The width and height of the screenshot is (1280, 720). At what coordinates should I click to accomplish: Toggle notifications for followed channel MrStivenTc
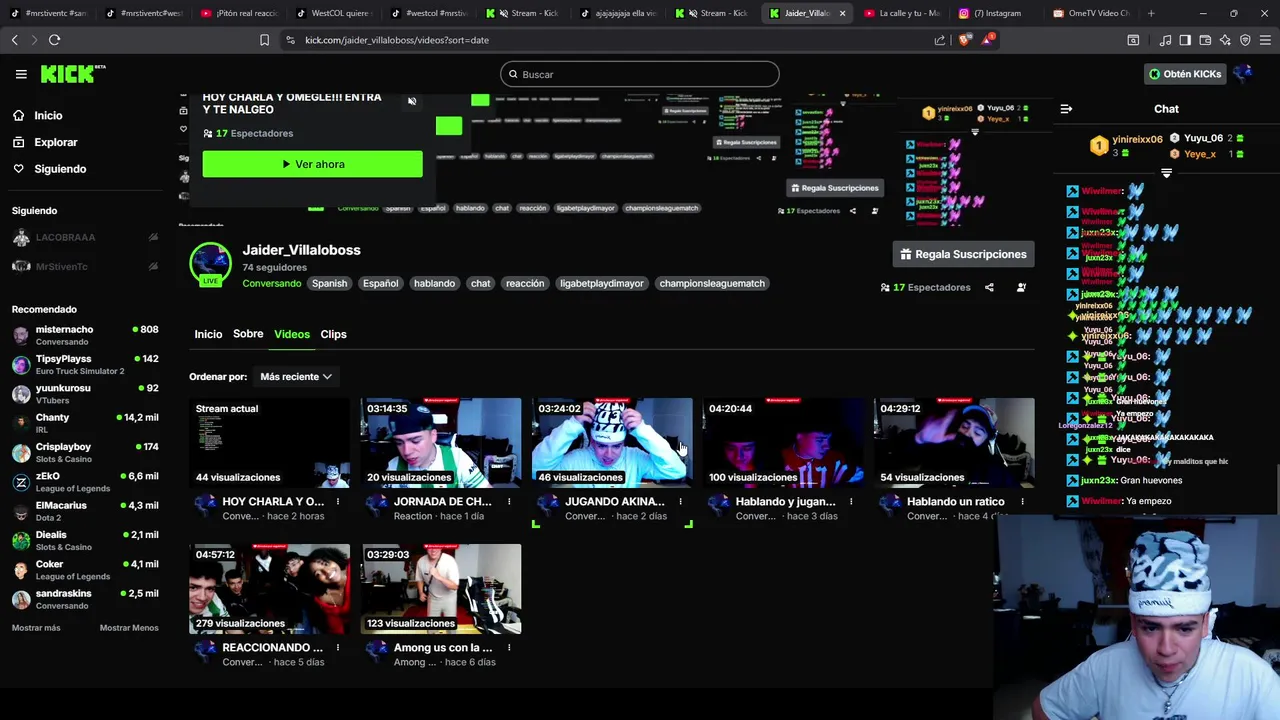point(153,267)
